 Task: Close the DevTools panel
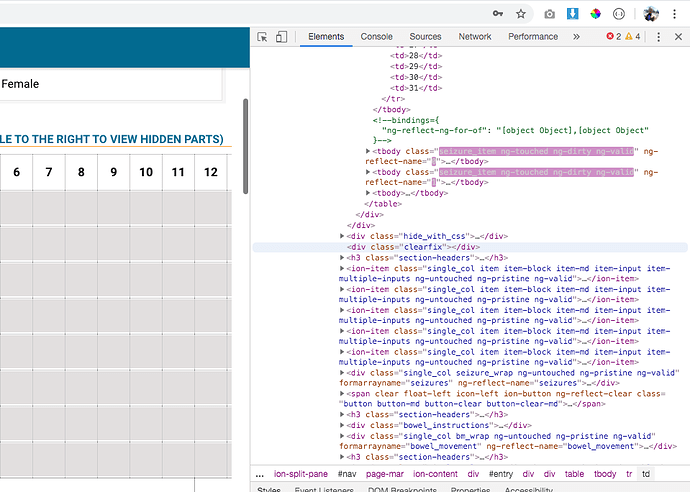click(x=677, y=37)
